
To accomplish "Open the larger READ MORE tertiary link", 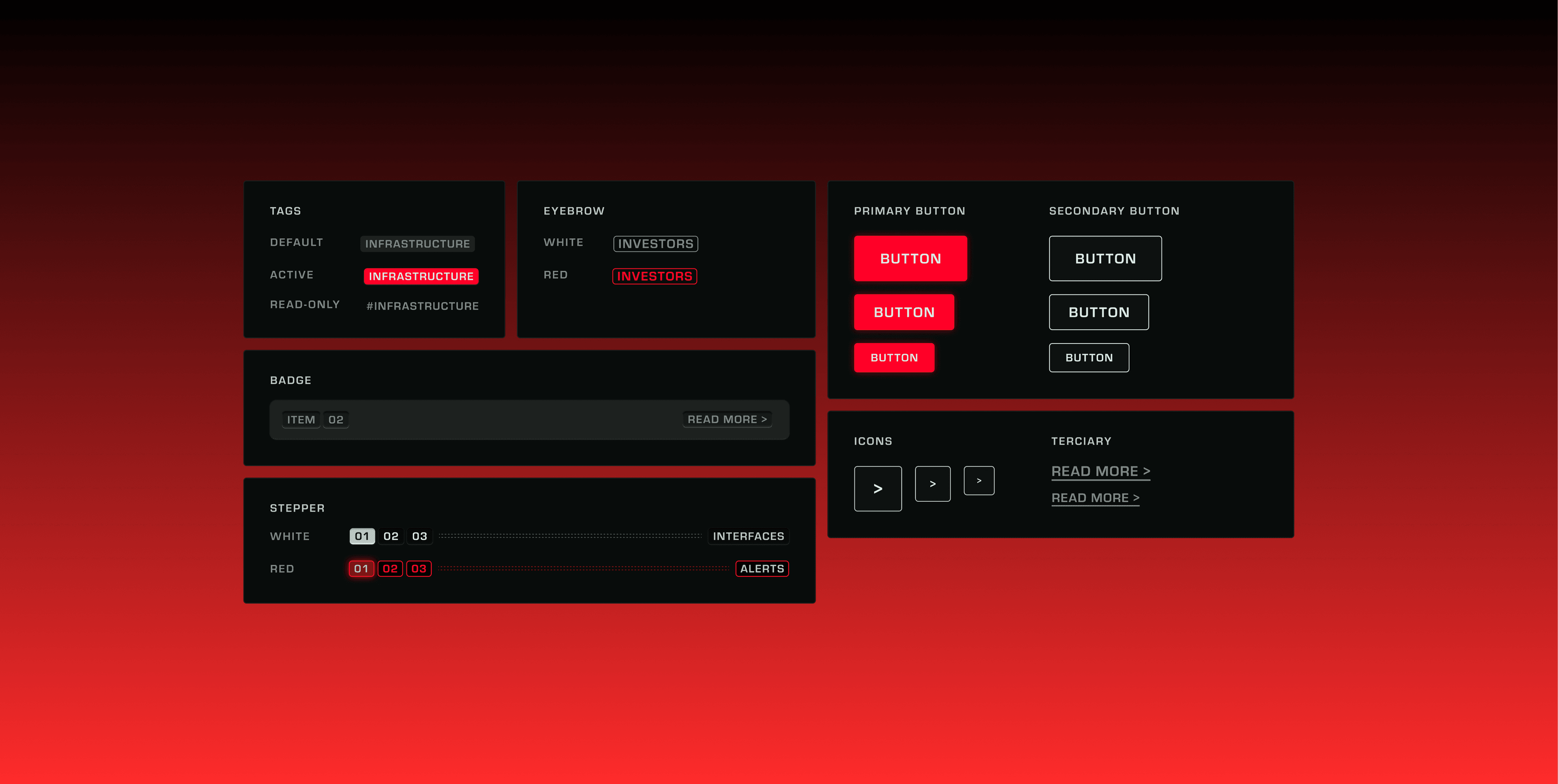I will pyautogui.click(x=1101, y=471).
